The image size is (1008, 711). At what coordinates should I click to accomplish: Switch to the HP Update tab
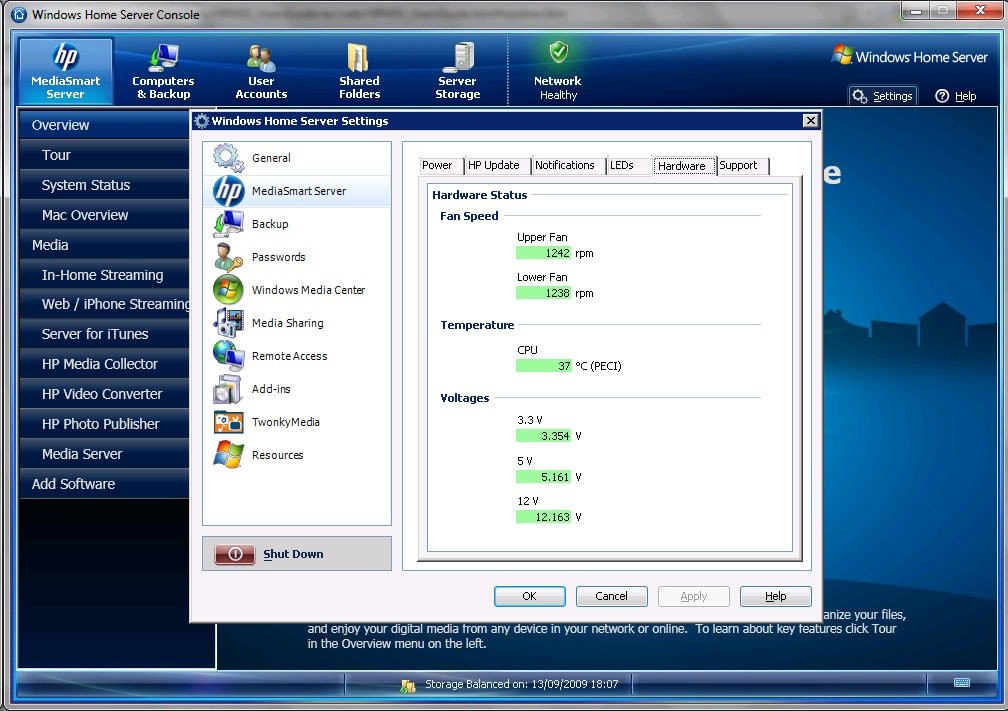tap(496, 165)
